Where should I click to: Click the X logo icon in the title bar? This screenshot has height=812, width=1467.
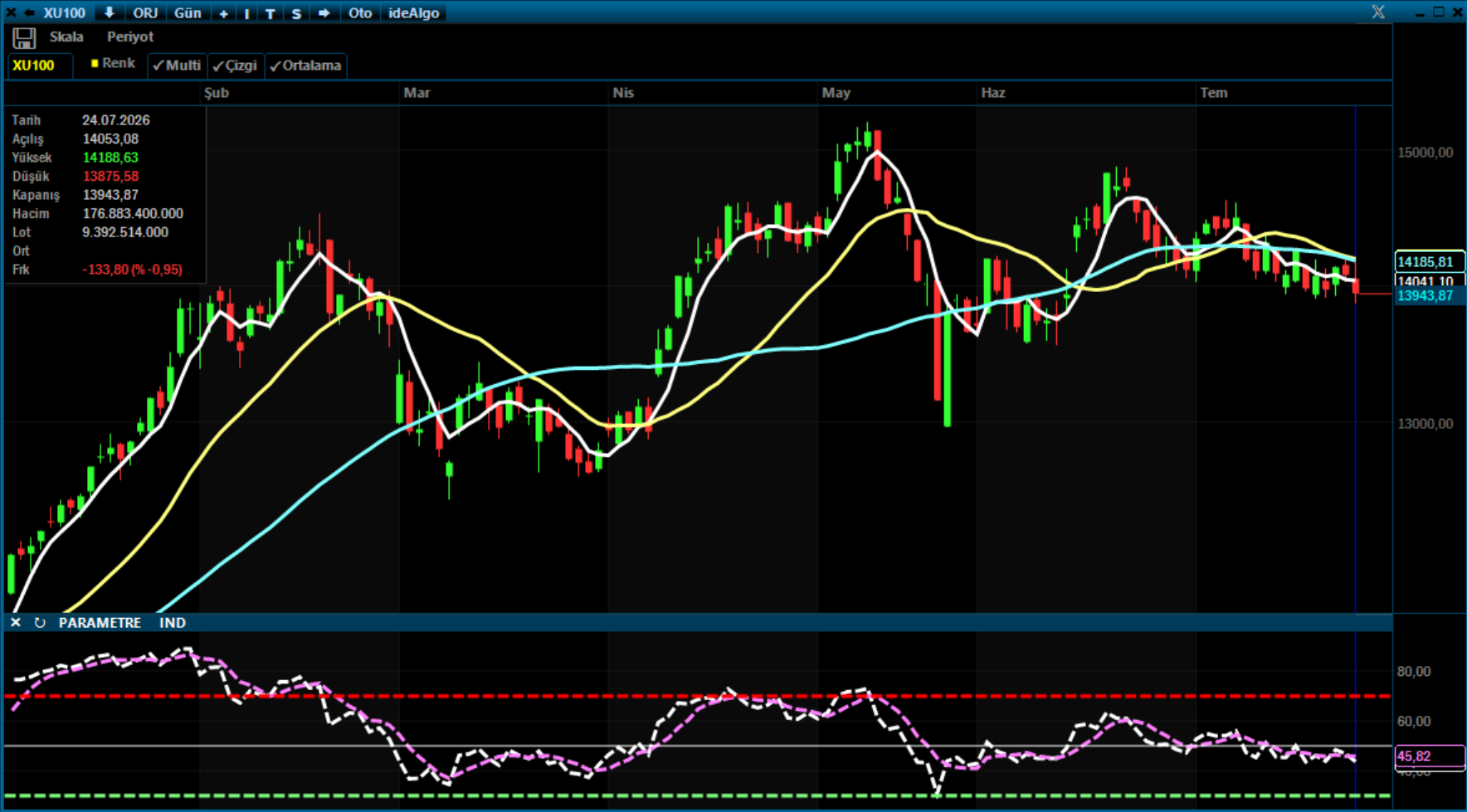[1378, 12]
